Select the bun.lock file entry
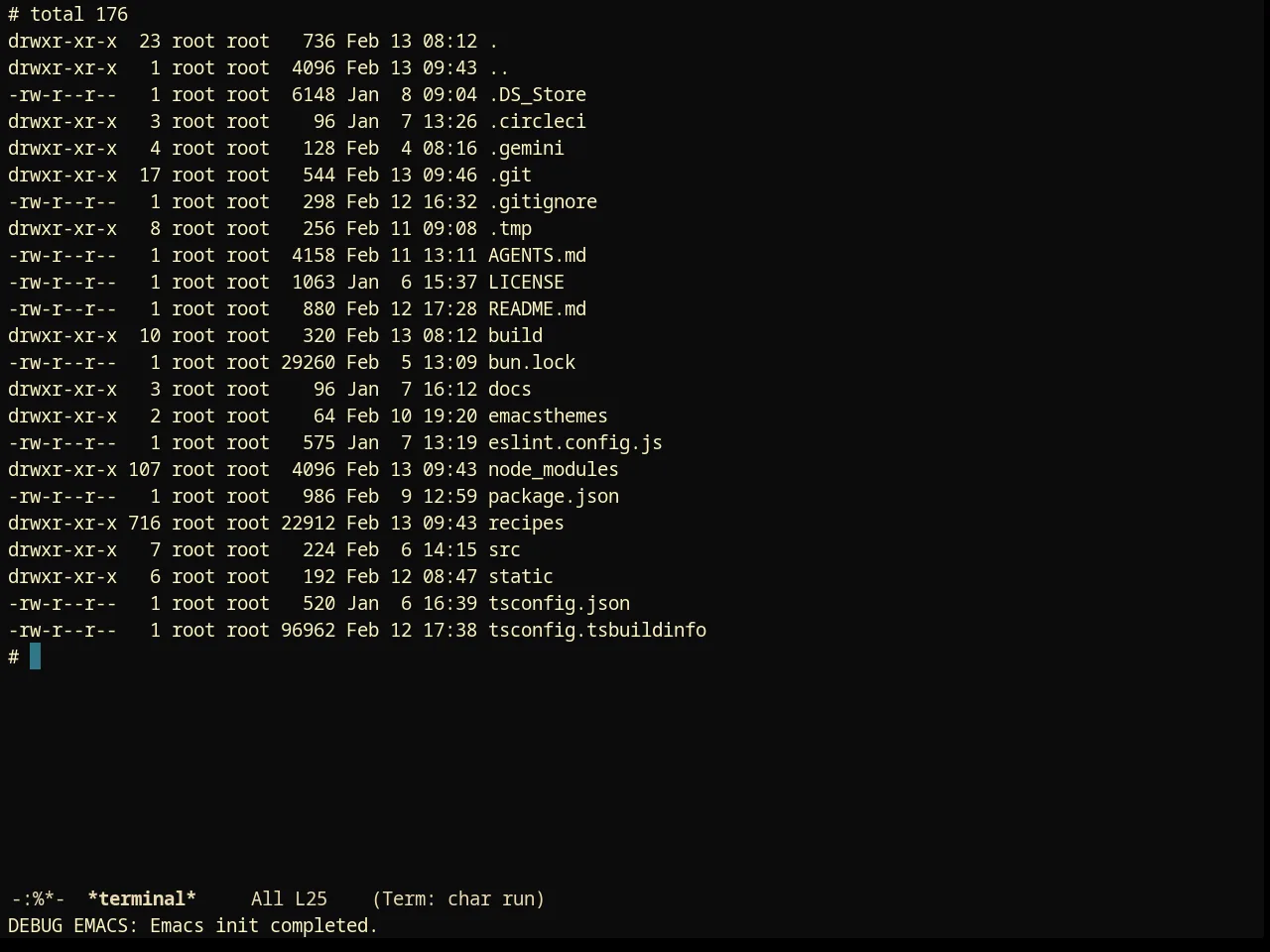1270x952 pixels. coord(532,362)
